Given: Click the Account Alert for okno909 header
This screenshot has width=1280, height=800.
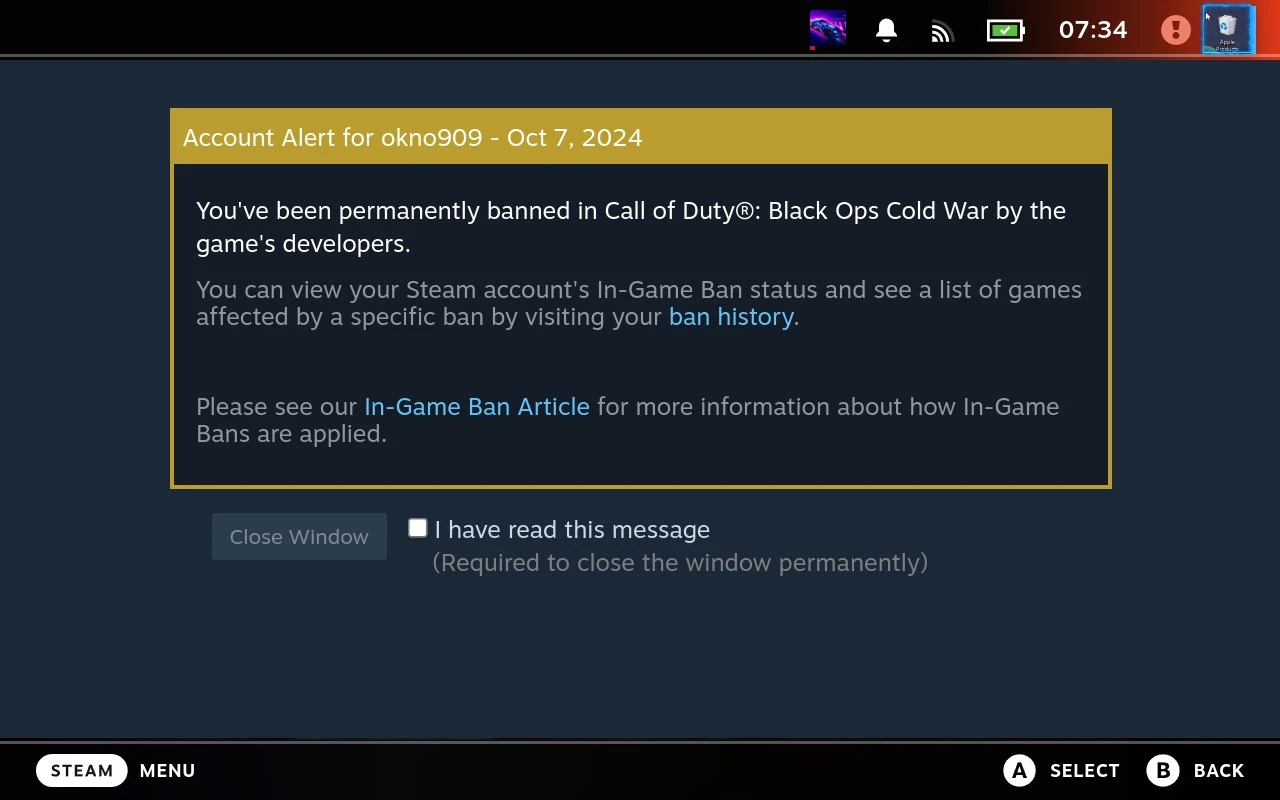Looking at the screenshot, I should click(x=641, y=137).
